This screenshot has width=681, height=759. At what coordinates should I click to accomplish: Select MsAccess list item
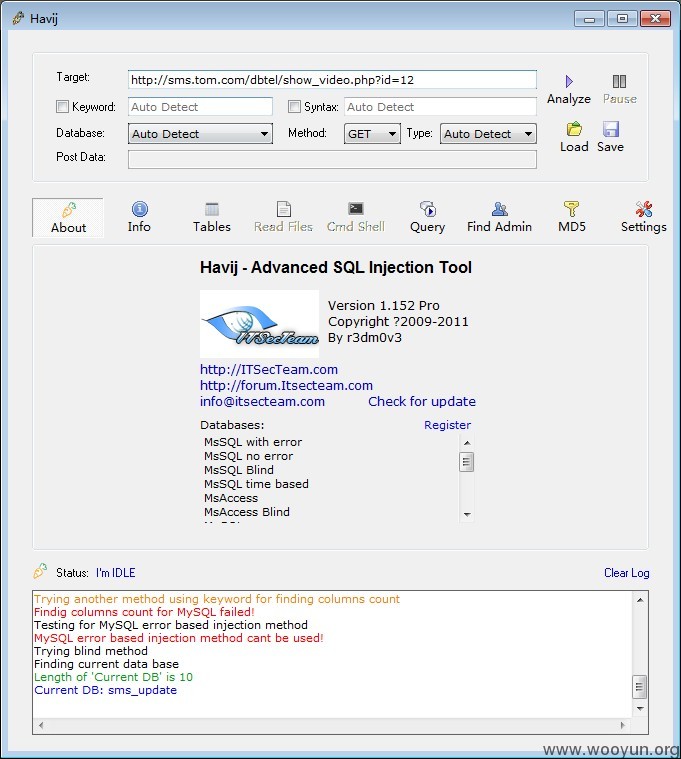(x=231, y=498)
